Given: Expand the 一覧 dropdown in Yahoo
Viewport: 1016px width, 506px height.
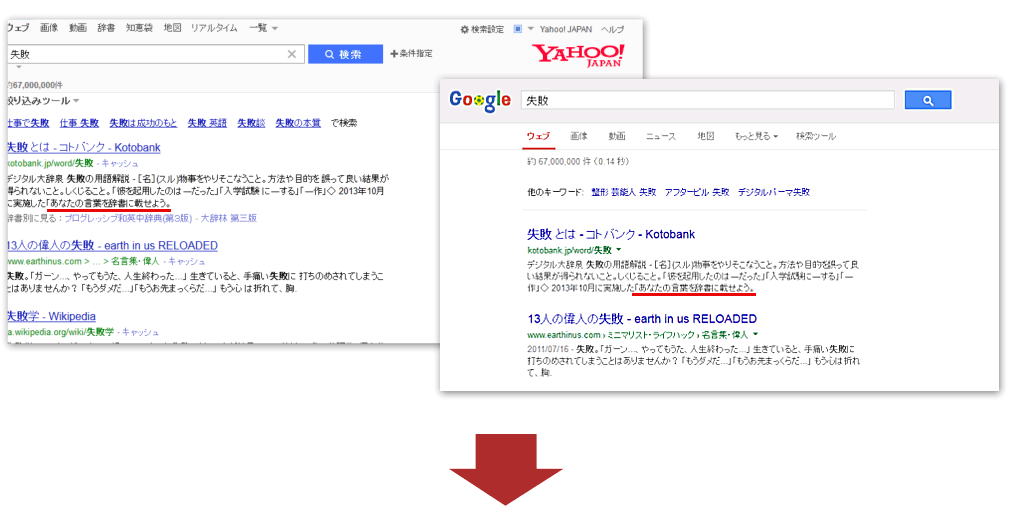Looking at the screenshot, I should (264, 28).
